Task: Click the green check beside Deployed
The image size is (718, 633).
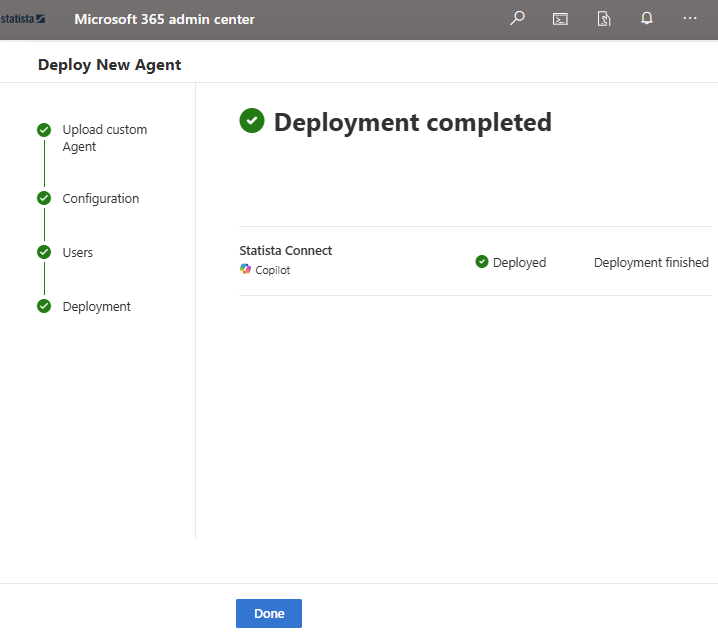Action: coord(482,262)
